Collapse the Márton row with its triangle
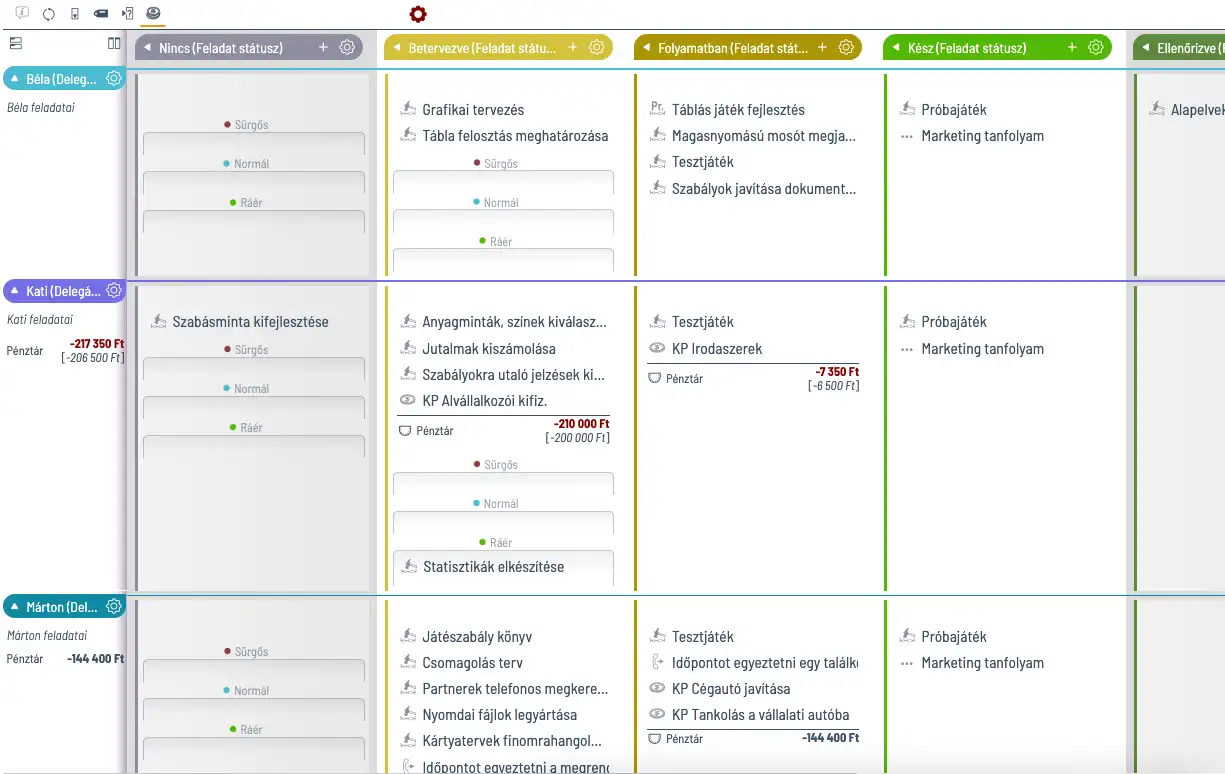Image resolution: width=1225 pixels, height=774 pixels. [15, 607]
